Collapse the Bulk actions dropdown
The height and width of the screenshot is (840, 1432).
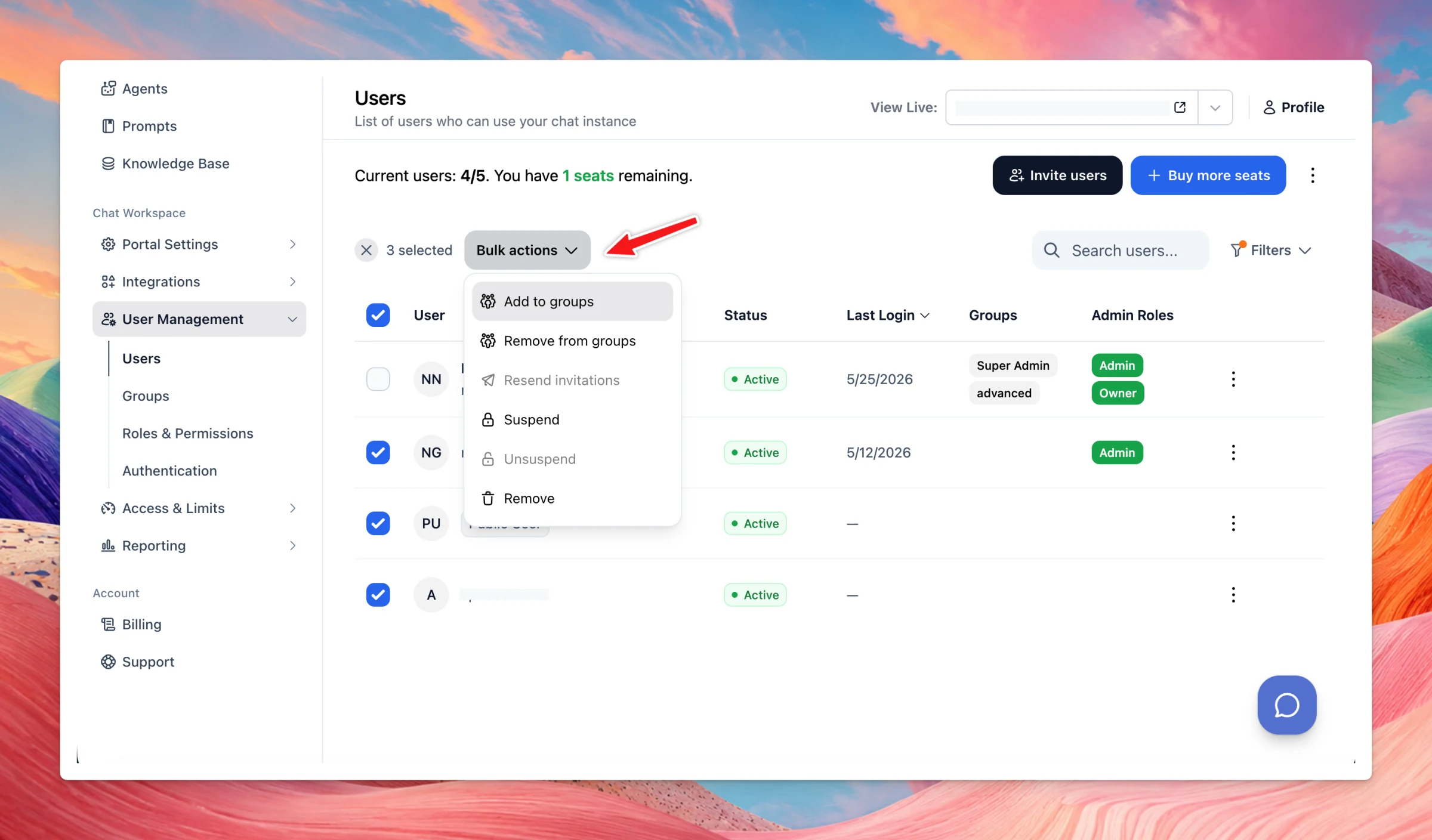[x=527, y=250]
